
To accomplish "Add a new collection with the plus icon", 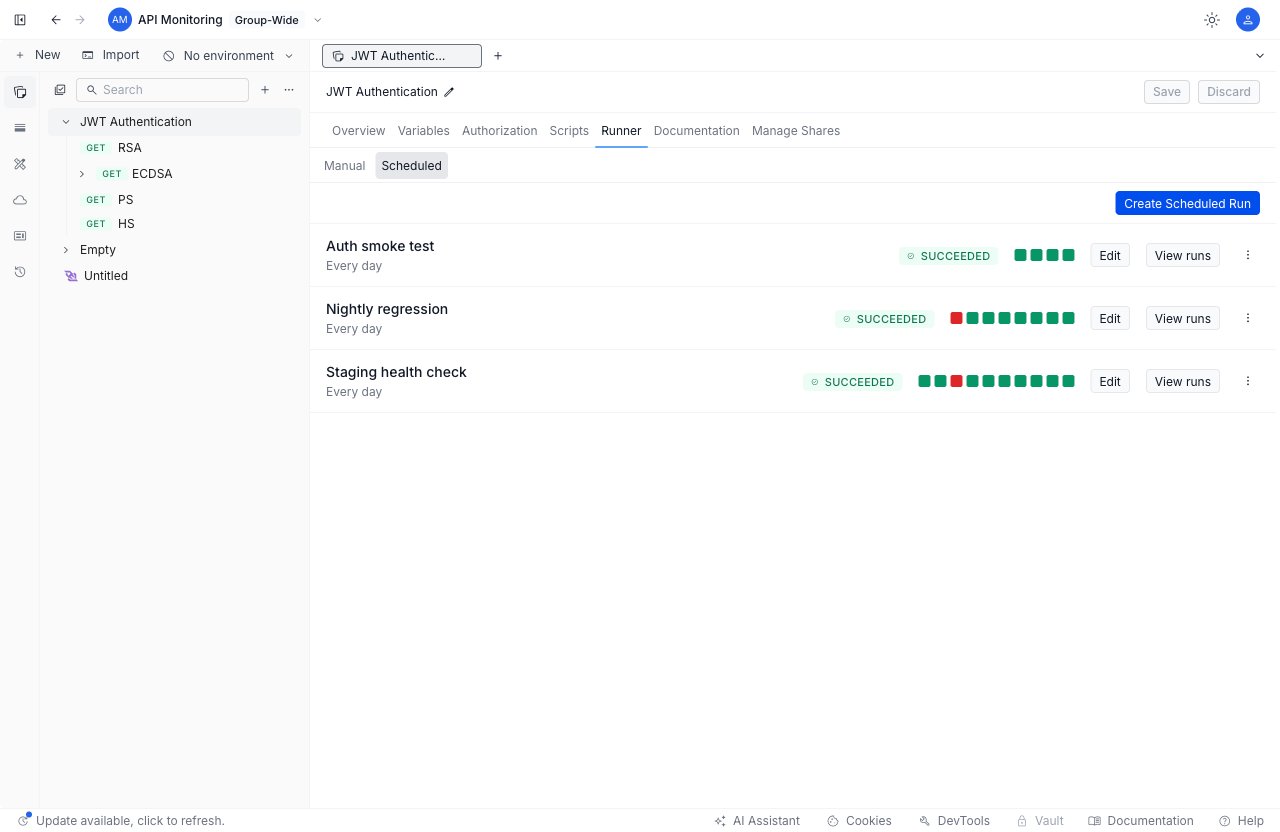I will (x=265, y=90).
